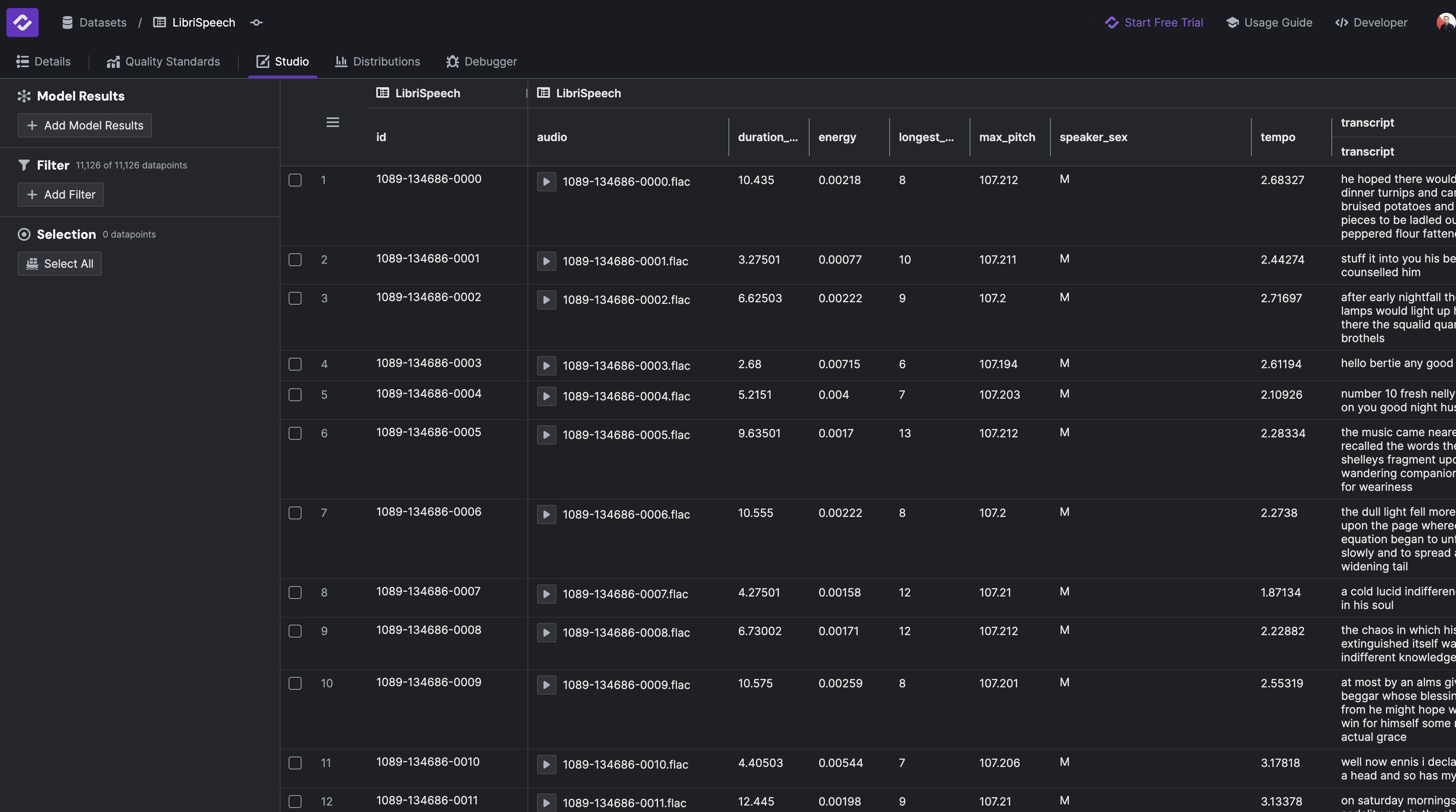The image size is (1456, 812).
Task: Open the Details tab
Action: pyautogui.click(x=43, y=61)
